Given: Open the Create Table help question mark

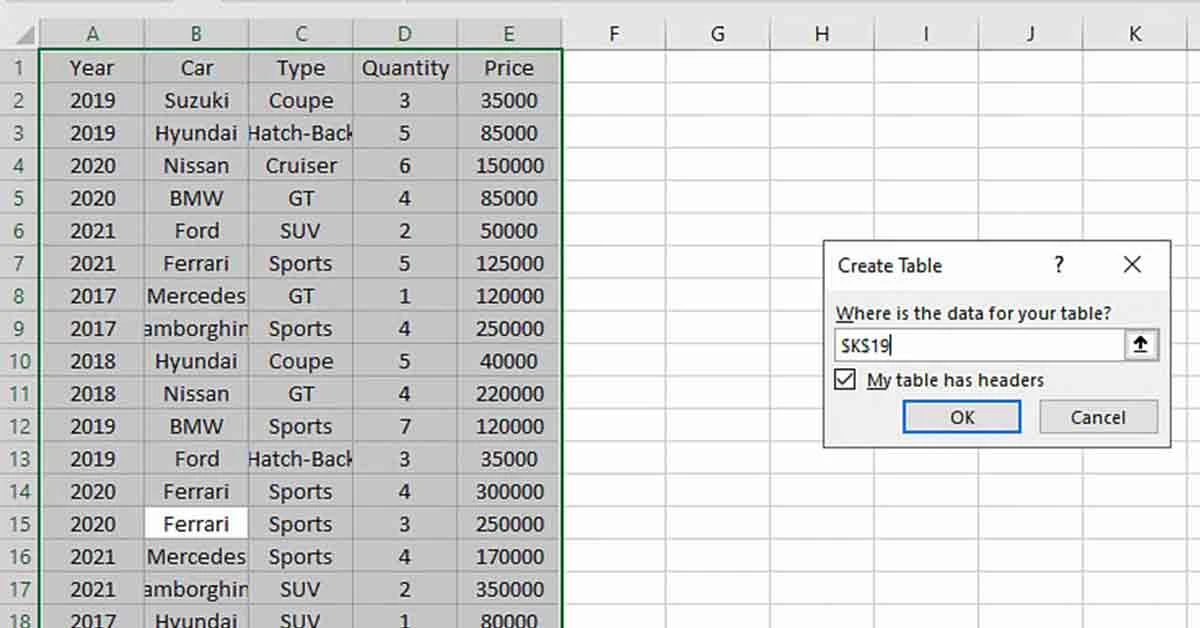Looking at the screenshot, I should [1059, 265].
